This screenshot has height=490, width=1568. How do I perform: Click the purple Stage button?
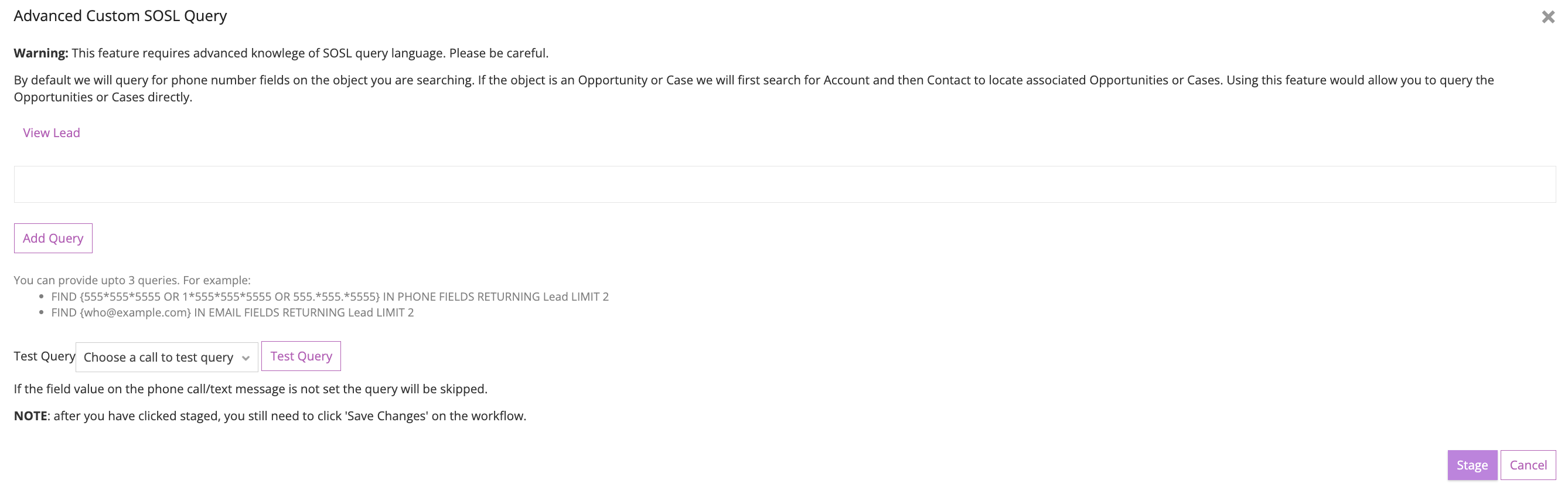click(x=1471, y=465)
